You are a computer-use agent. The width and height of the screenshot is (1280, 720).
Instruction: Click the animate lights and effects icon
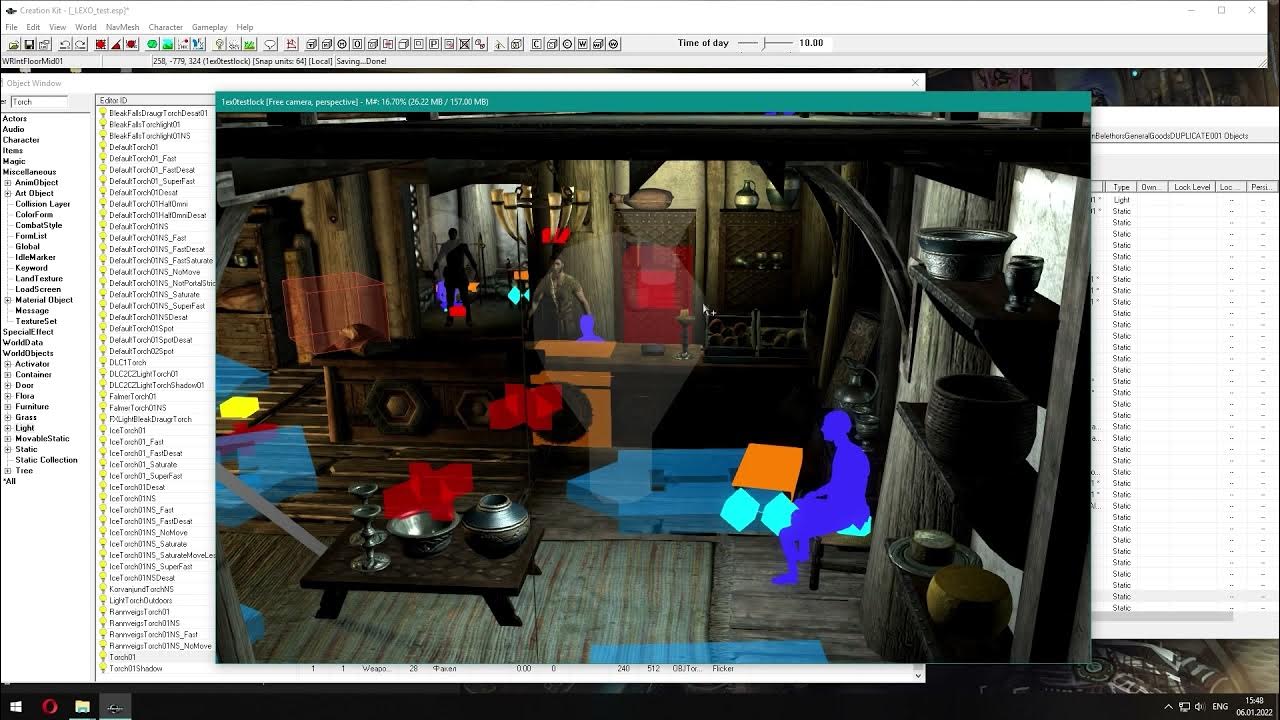(198, 44)
